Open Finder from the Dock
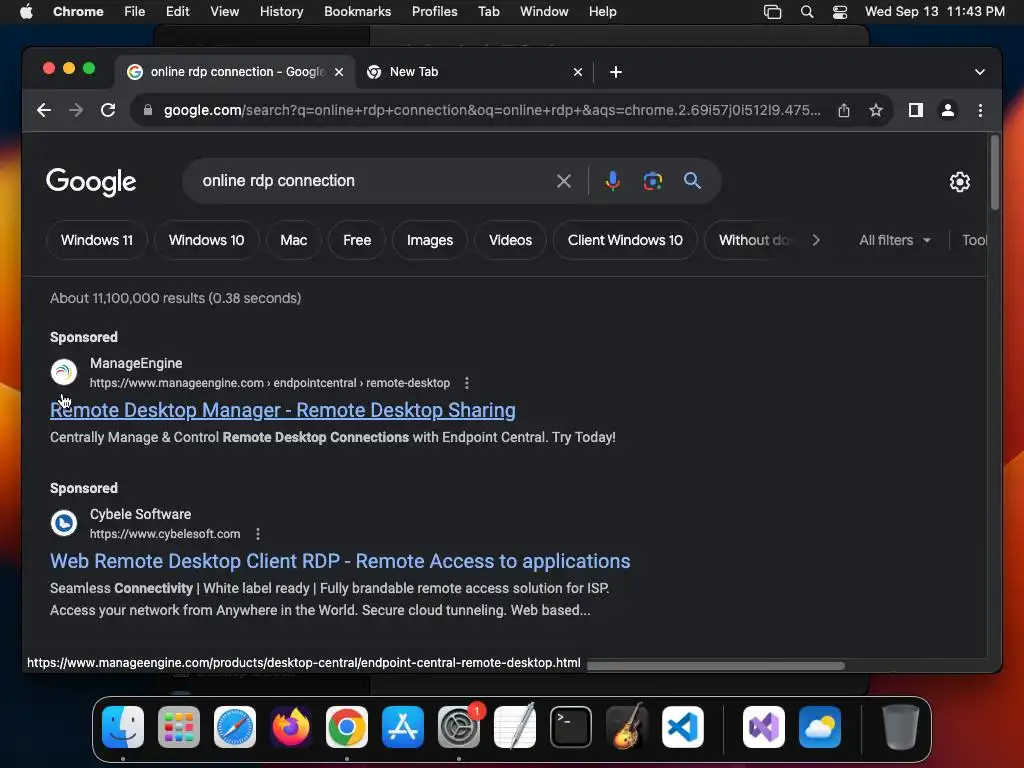The height and width of the screenshot is (768, 1024). click(123, 727)
